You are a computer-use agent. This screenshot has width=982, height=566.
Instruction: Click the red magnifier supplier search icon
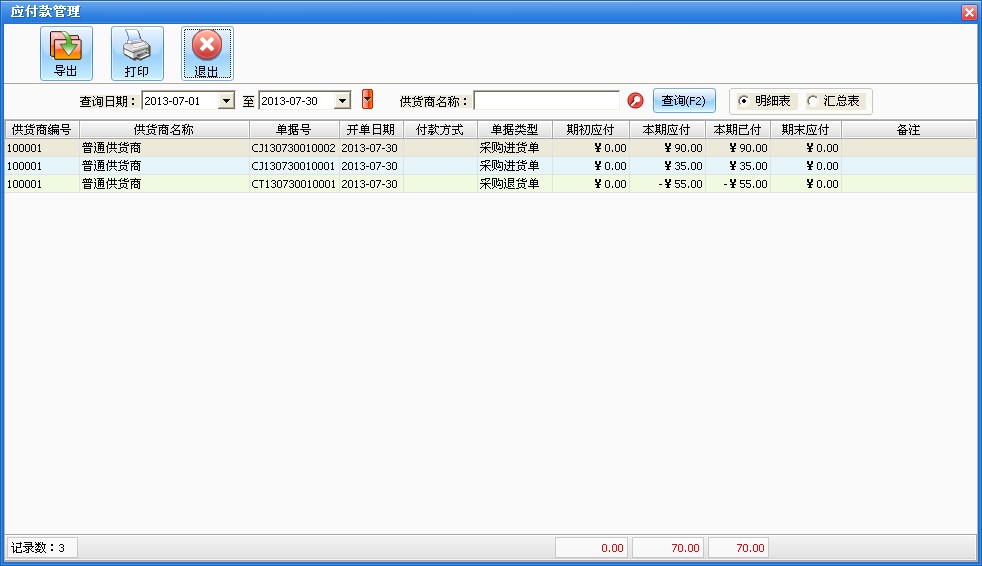point(635,101)
